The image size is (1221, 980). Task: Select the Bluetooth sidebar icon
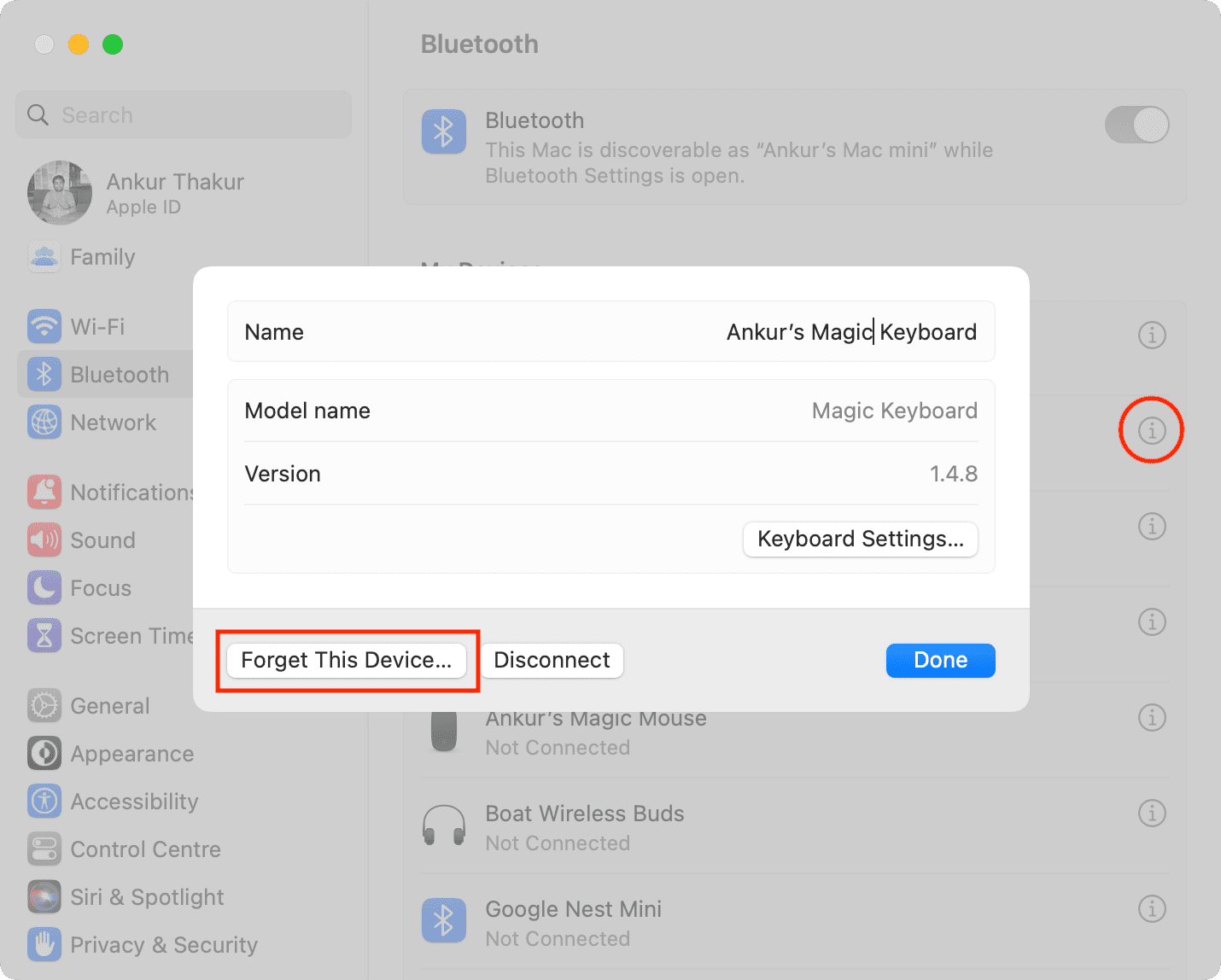(x=44, y=374)
